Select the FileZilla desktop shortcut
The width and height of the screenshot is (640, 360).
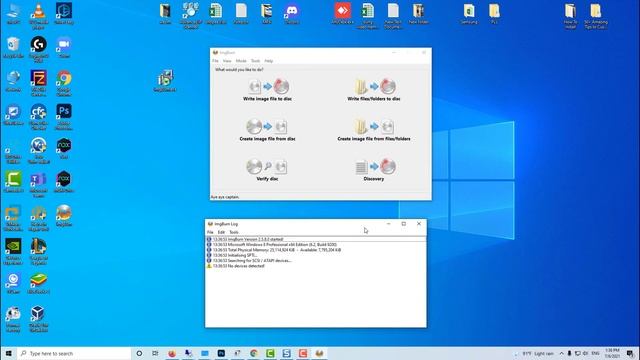tap(38, 83)
